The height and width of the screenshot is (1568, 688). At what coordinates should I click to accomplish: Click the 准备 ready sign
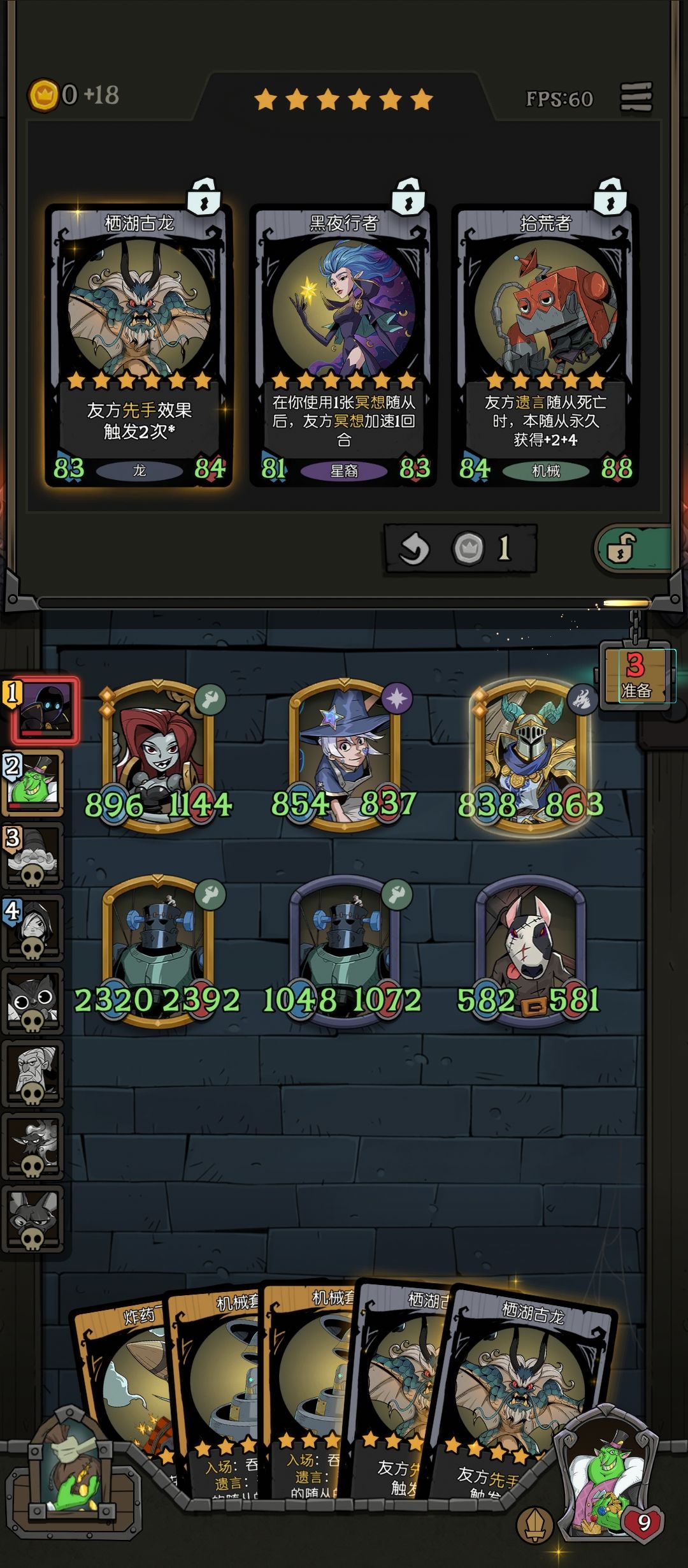coord(635,677)
